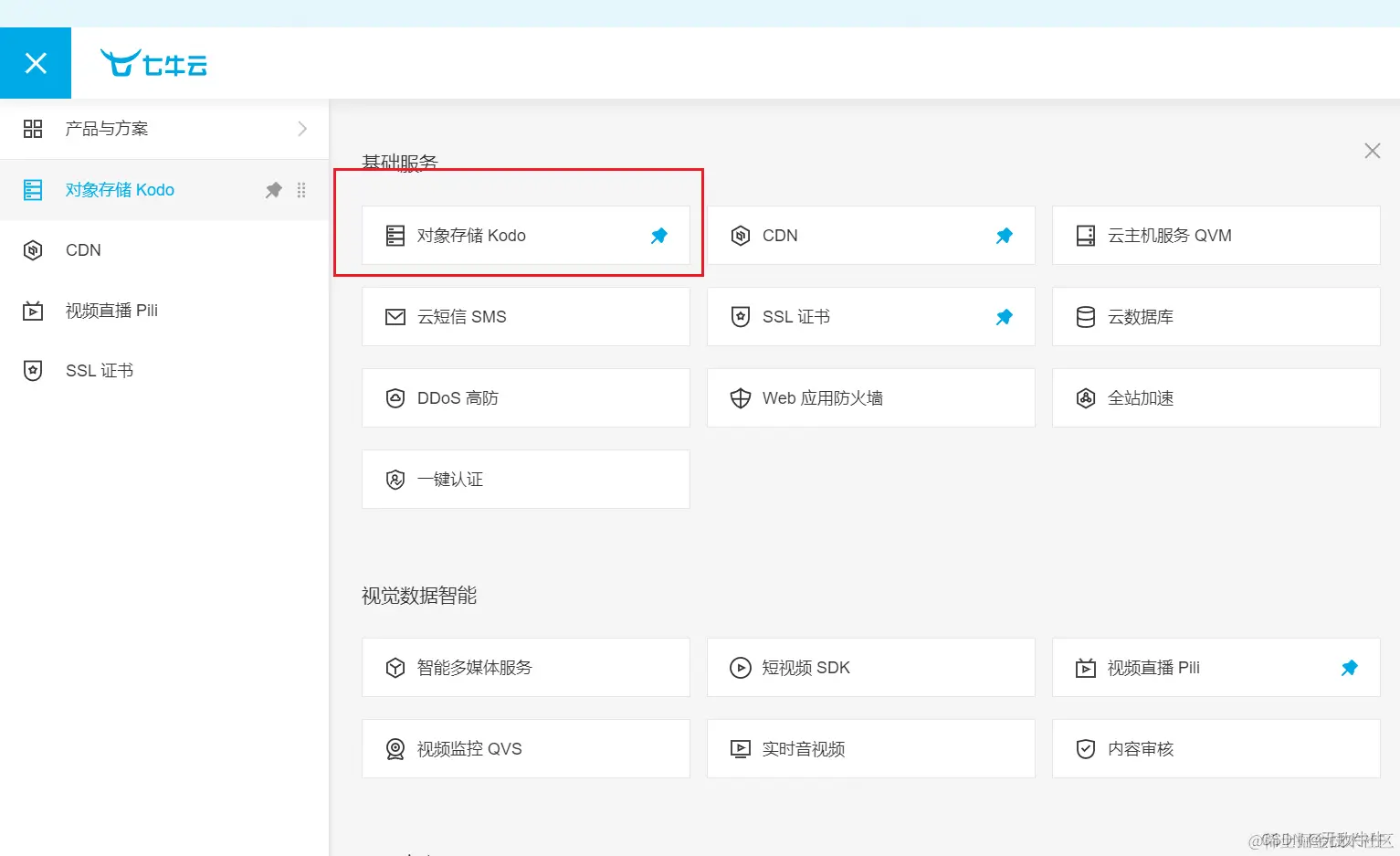Click the TV icon on 视频直播 Pili card
This screenshot has height=856, width=1400.
1086,668
